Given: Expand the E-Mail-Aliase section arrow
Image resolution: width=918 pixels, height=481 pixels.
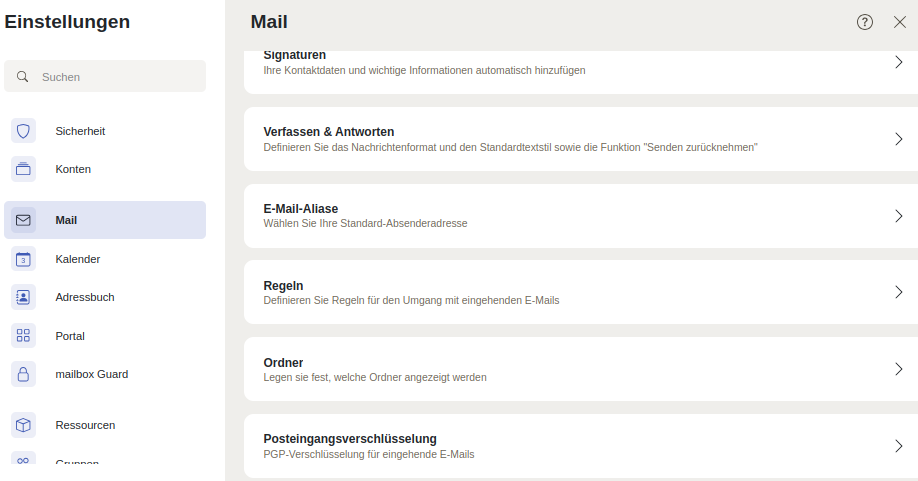Looking at the screenshot, I should coord(898,216).
